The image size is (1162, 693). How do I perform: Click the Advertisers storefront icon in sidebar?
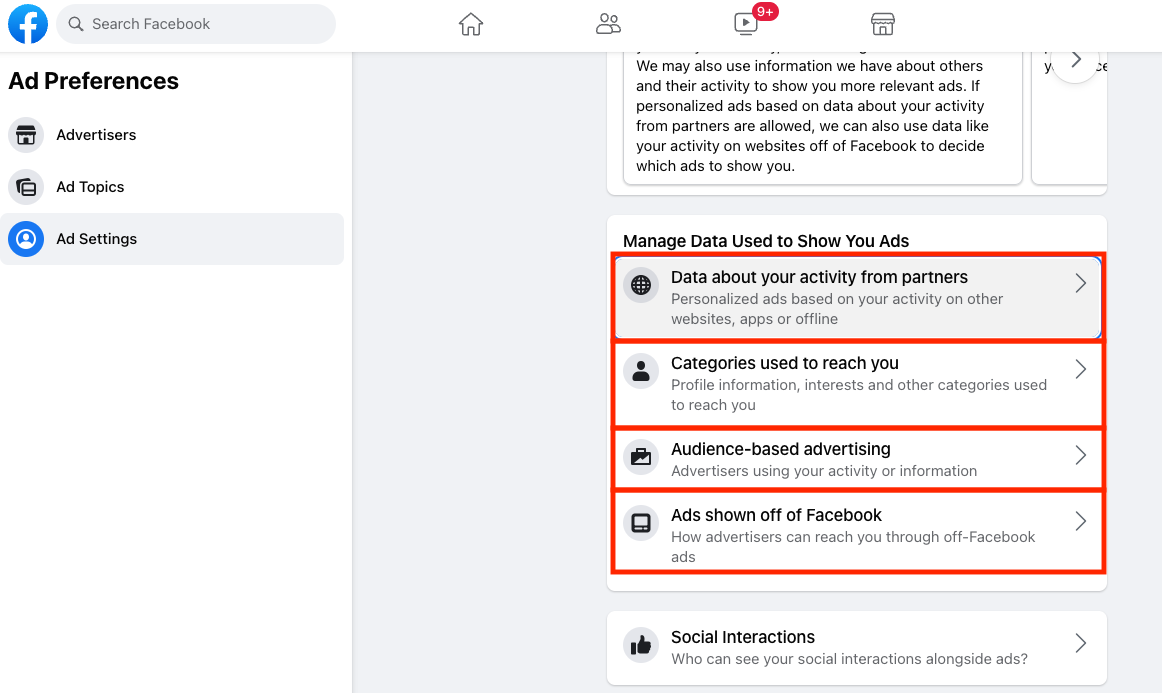(26, 135)
